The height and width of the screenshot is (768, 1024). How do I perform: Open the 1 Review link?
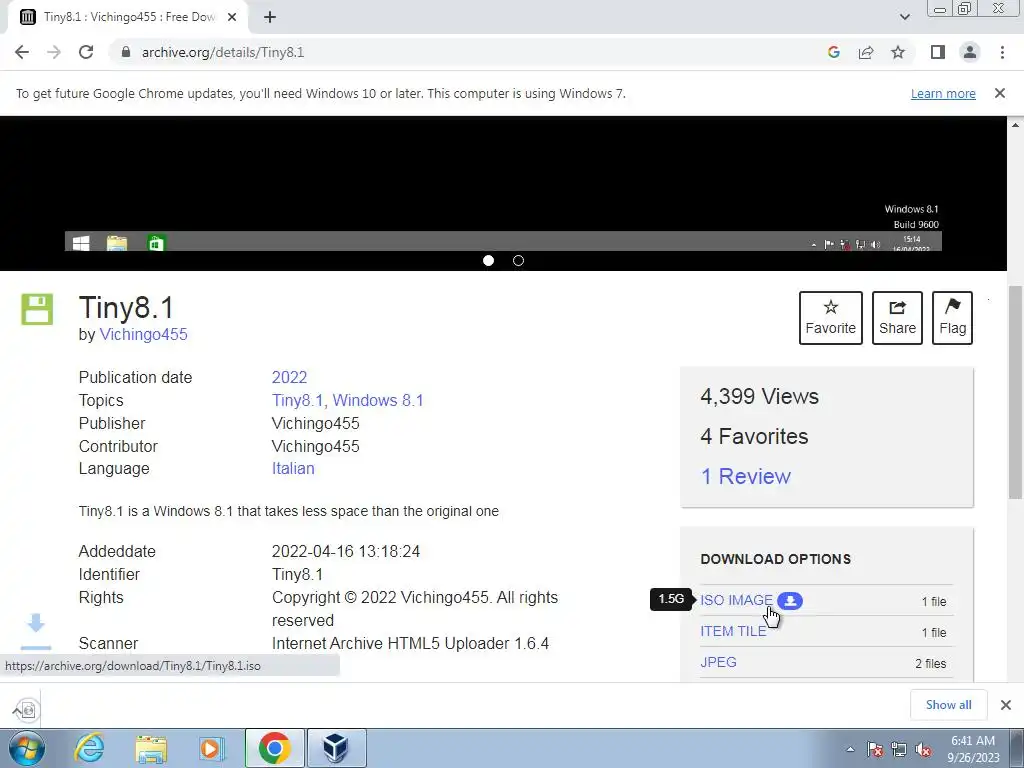745,477
